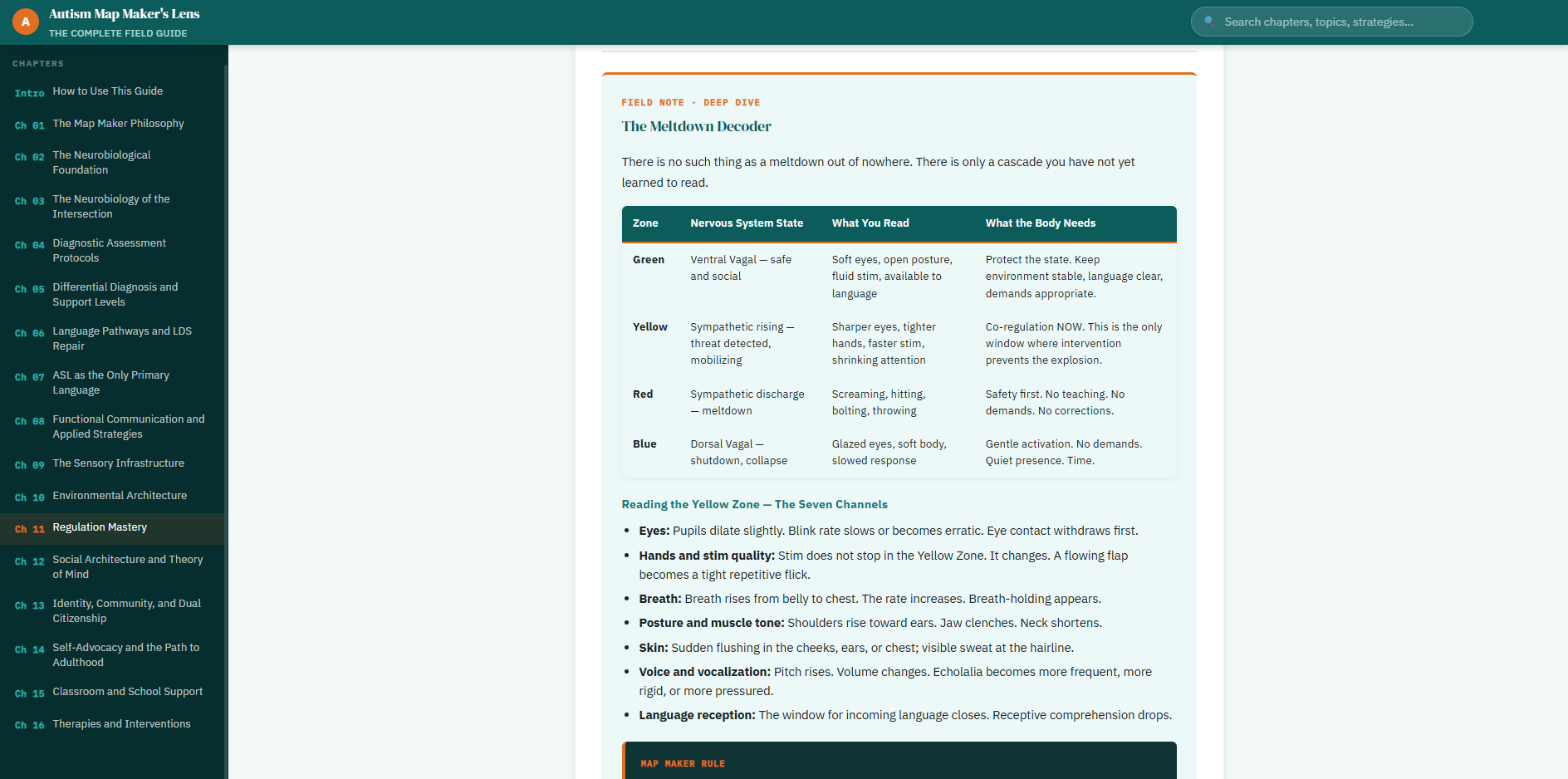The width and height of the screenshot is (1568, 779).
Task: Open The Neurobiology of the Intersection
Action: 112,207
